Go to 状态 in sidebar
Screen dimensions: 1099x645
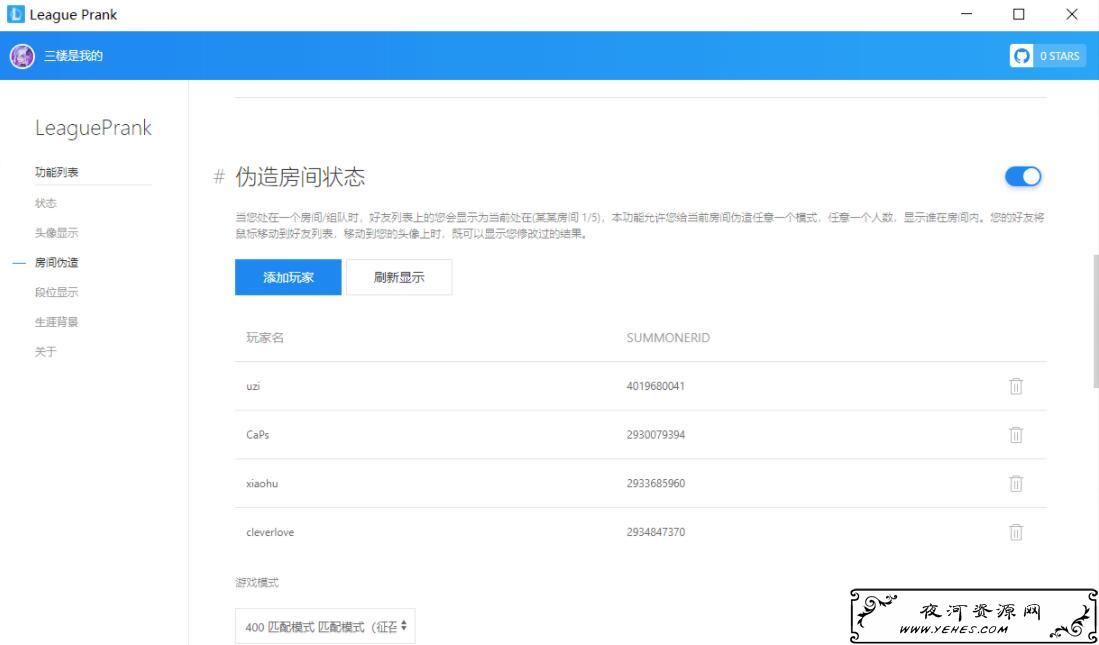pos(46,203)
